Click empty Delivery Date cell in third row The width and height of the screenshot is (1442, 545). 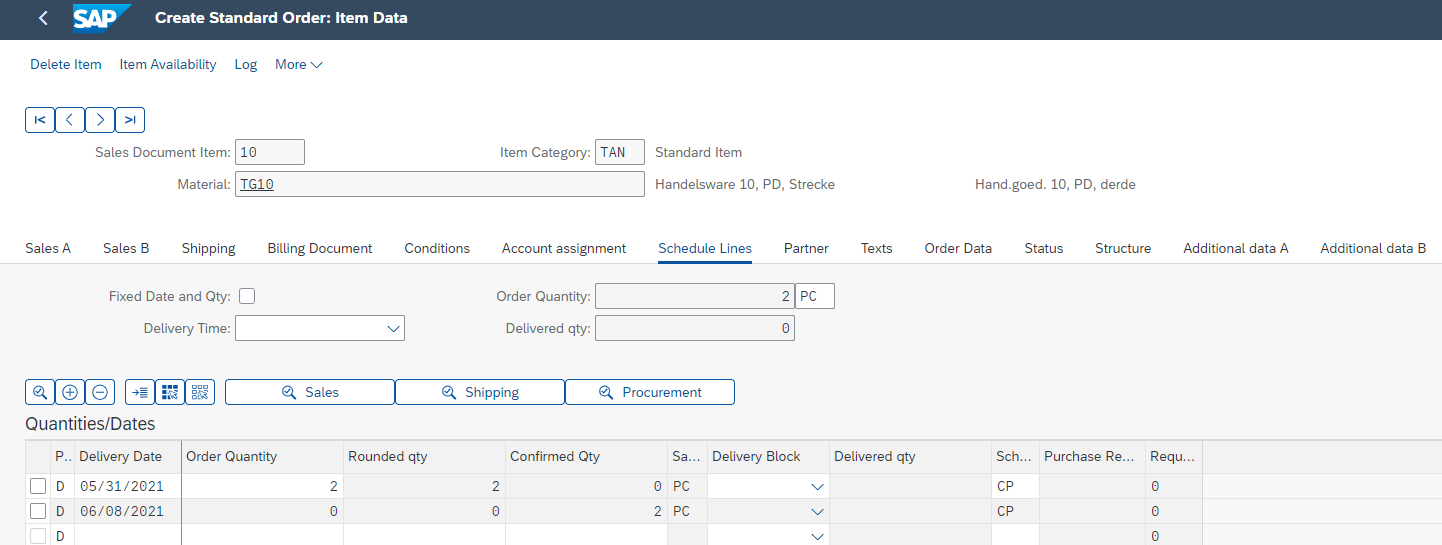126,535
